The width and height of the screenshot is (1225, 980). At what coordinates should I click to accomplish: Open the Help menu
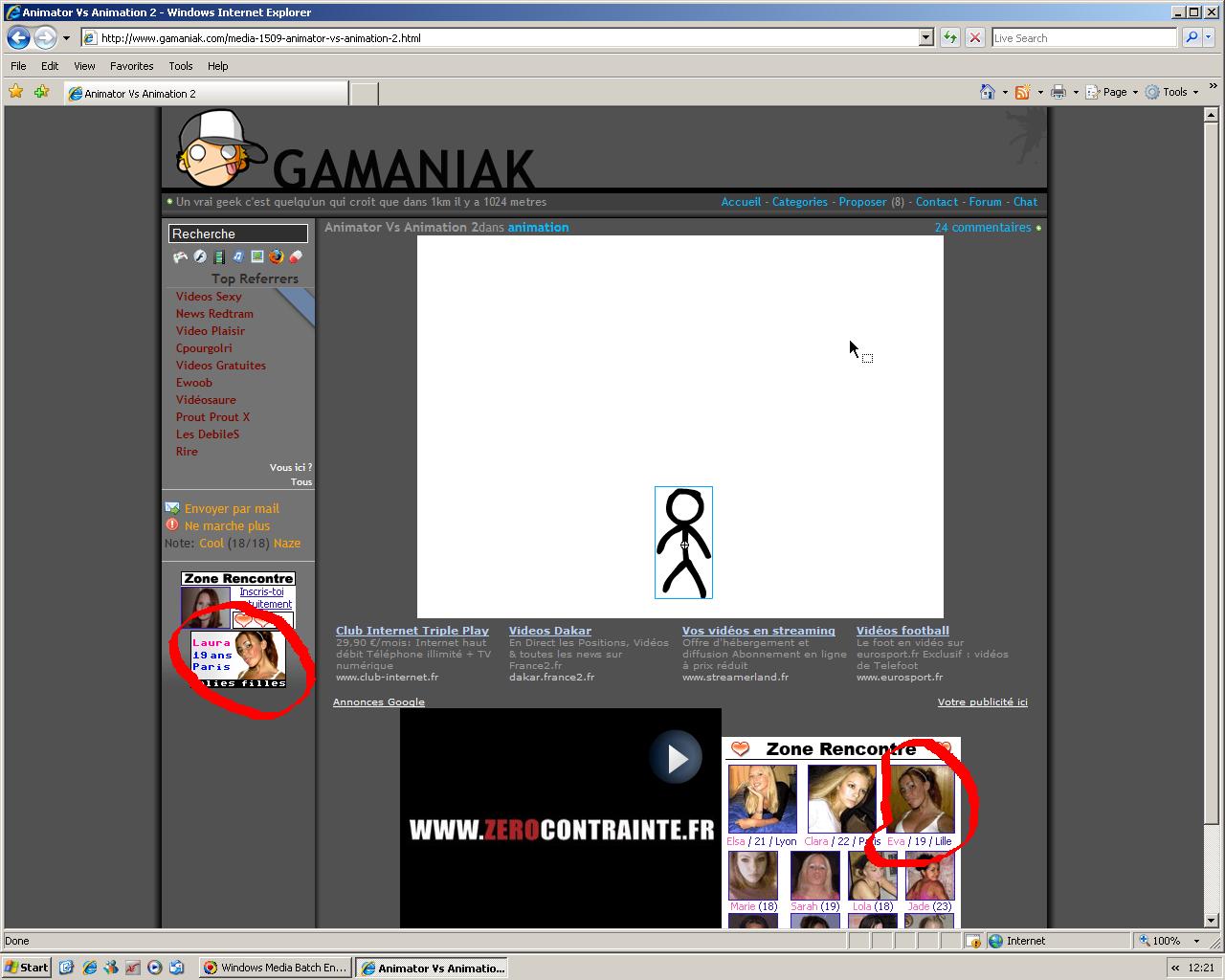pyautogui.click(x=217, y=66)
